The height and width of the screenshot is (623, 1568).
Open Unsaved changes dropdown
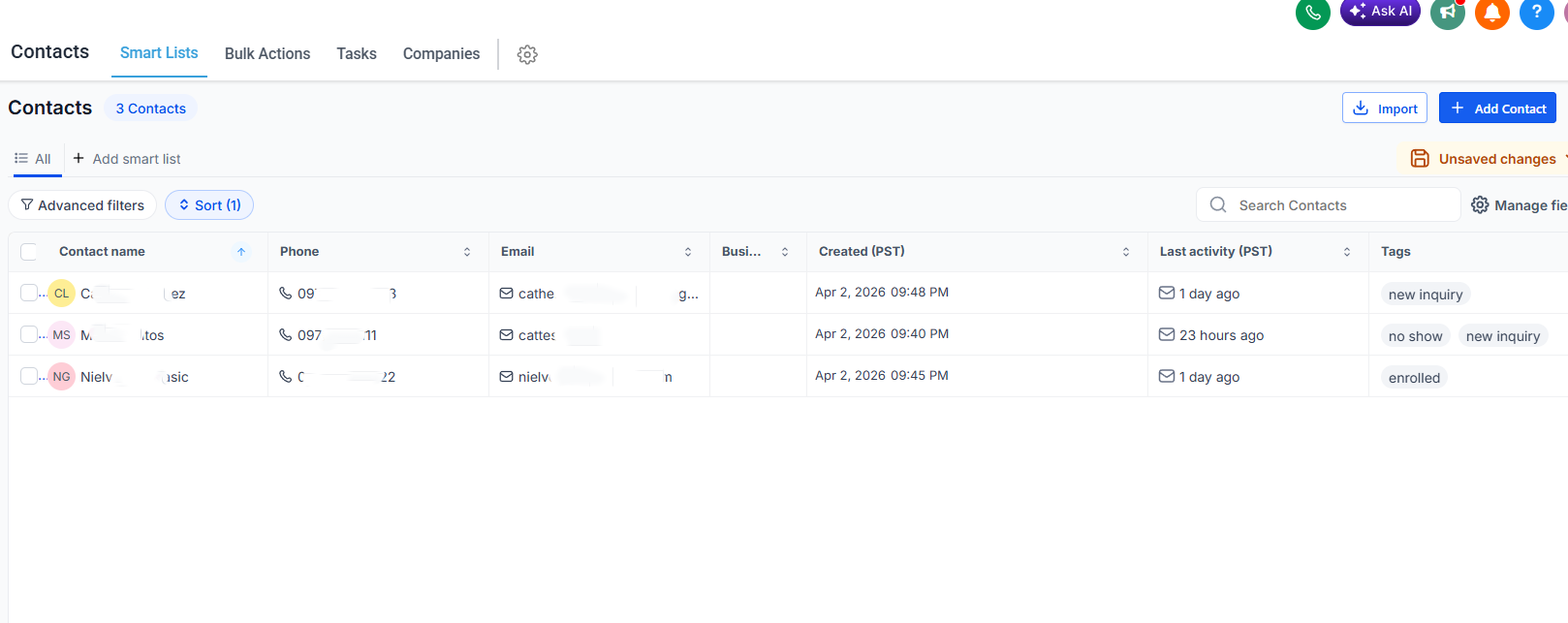1564,159
